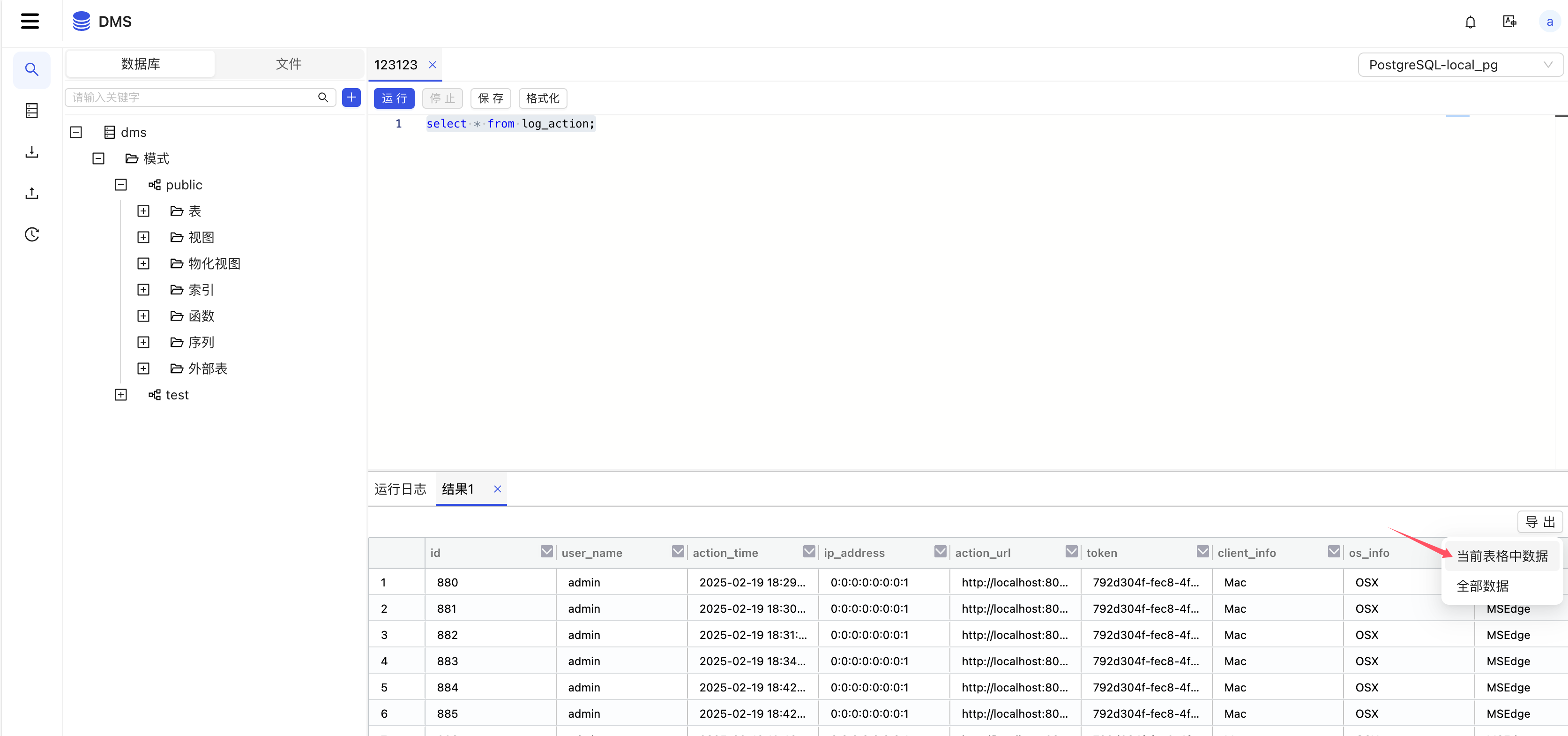Screen dimensions: 1568x736
Task: Open the ip_address column filter toggle
Action: tap(940, 551)
